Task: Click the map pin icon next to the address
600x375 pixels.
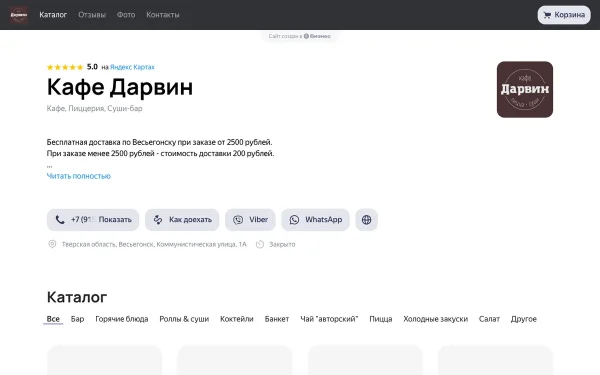Action: [x=52, y=244]
